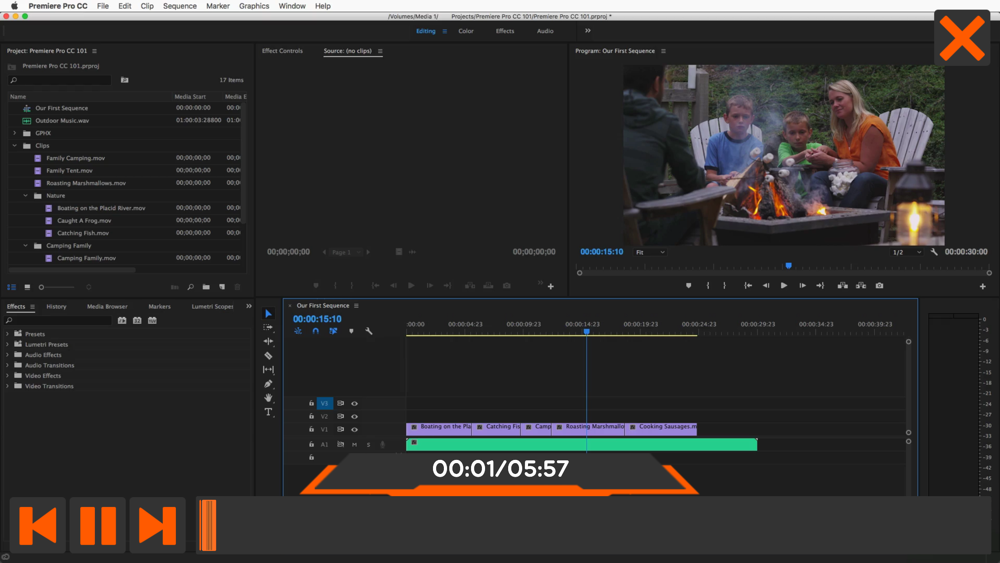Open the Color workspace
The height and width of the screenshot is (563, 1000).
[466, 31]
